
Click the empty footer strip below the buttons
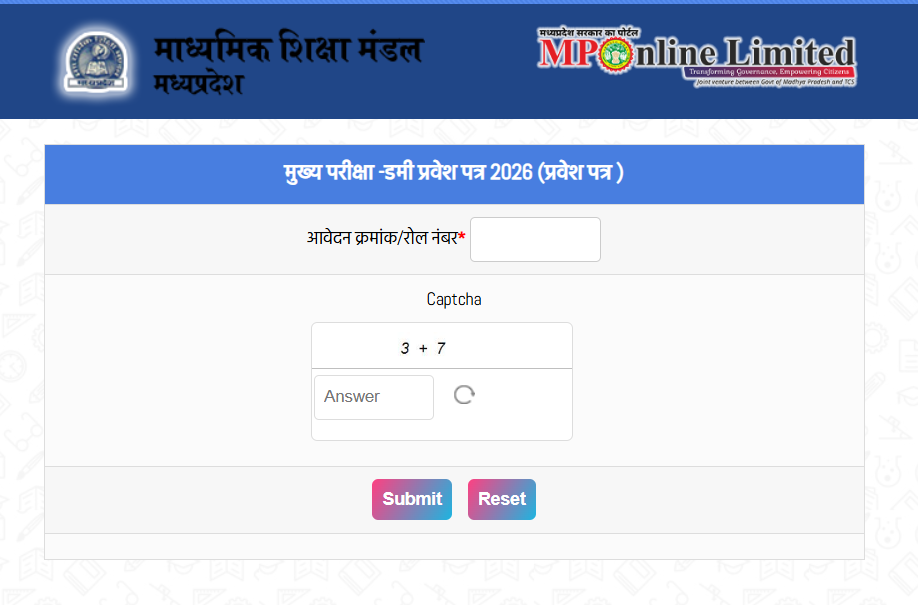(x=454, y=546)
